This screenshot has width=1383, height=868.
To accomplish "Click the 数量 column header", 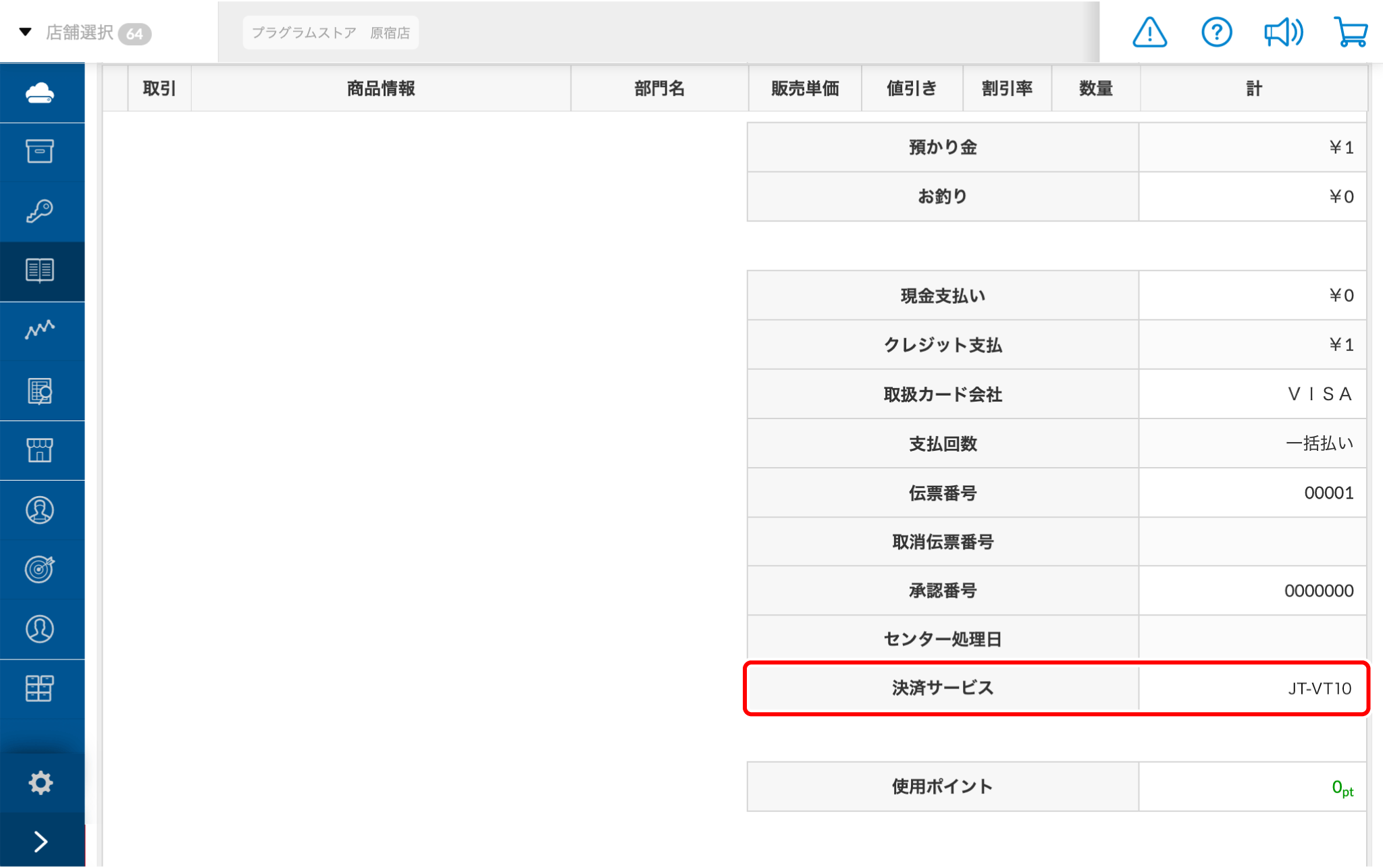I will click(x=1095, y=88).
